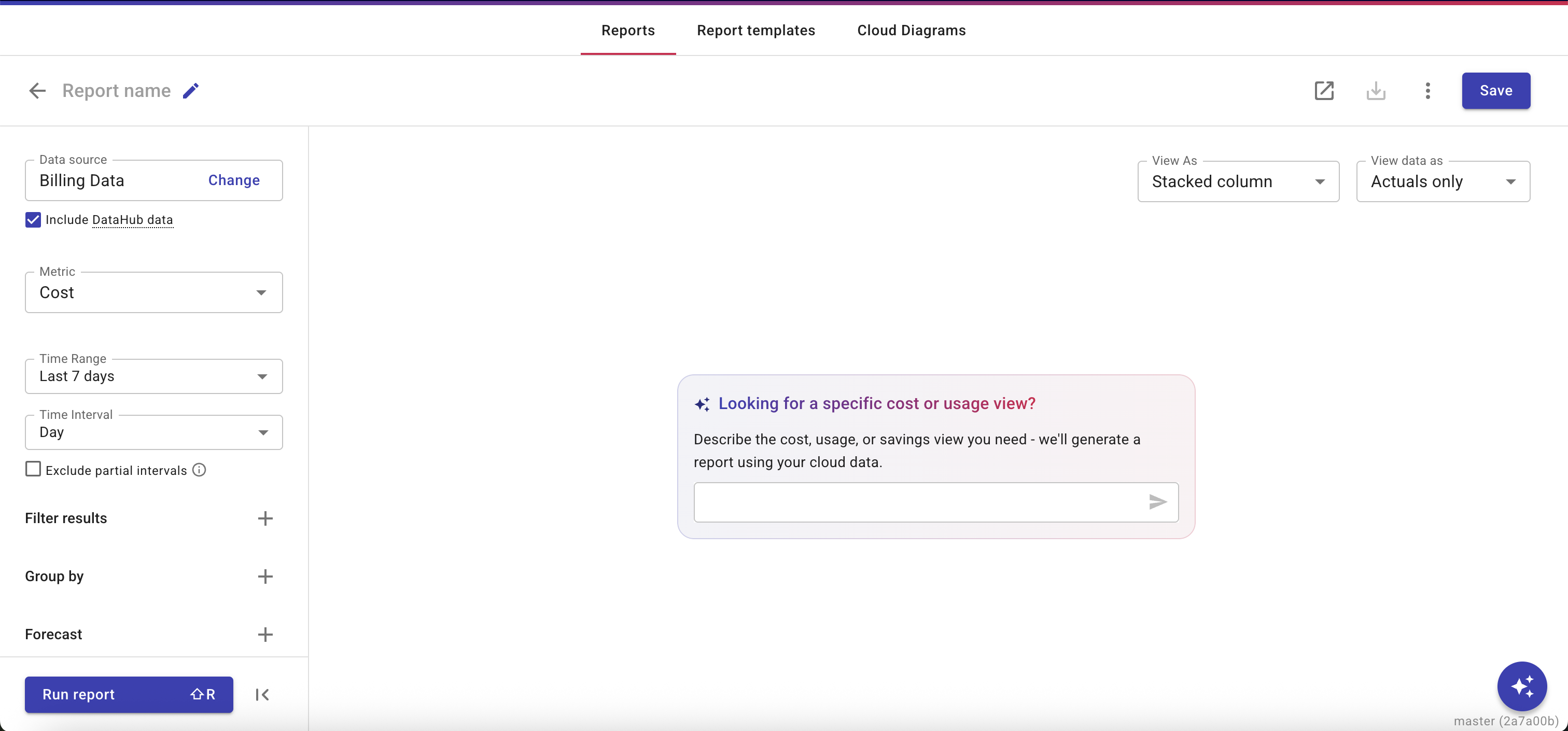Open the View As Stacked column dropdown

1238,181
